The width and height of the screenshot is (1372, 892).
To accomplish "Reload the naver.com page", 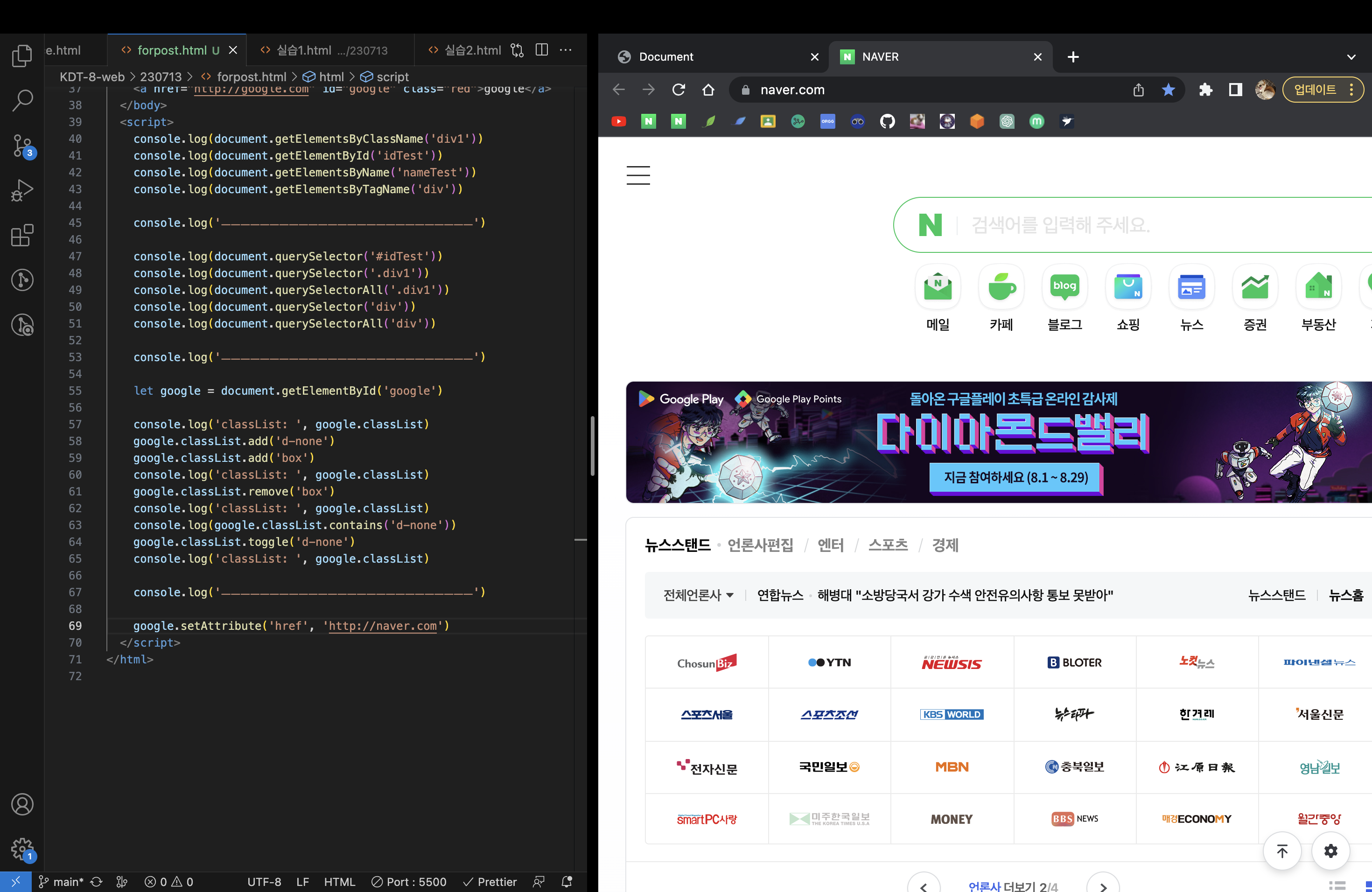I will (x=679, y=89).
